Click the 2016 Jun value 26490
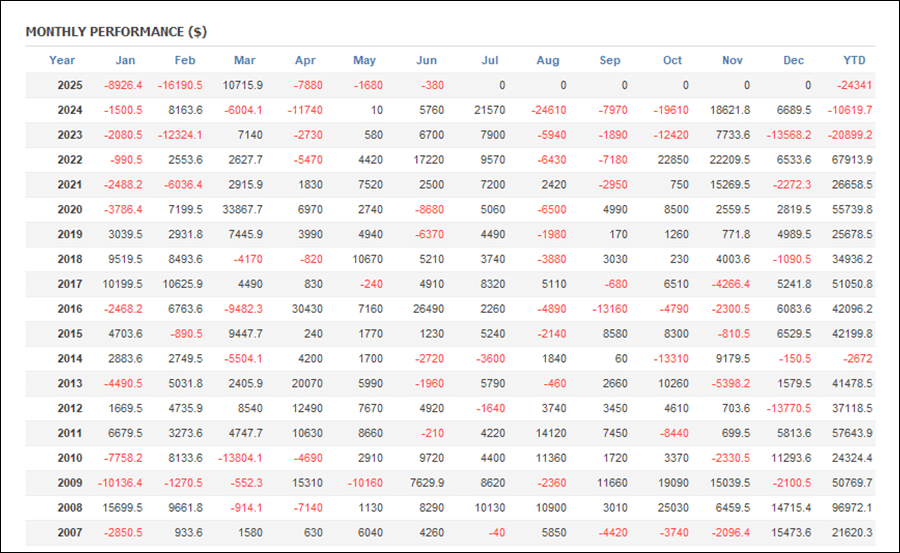The height and width of the screenshot is (553, 900). coord(429,308)
